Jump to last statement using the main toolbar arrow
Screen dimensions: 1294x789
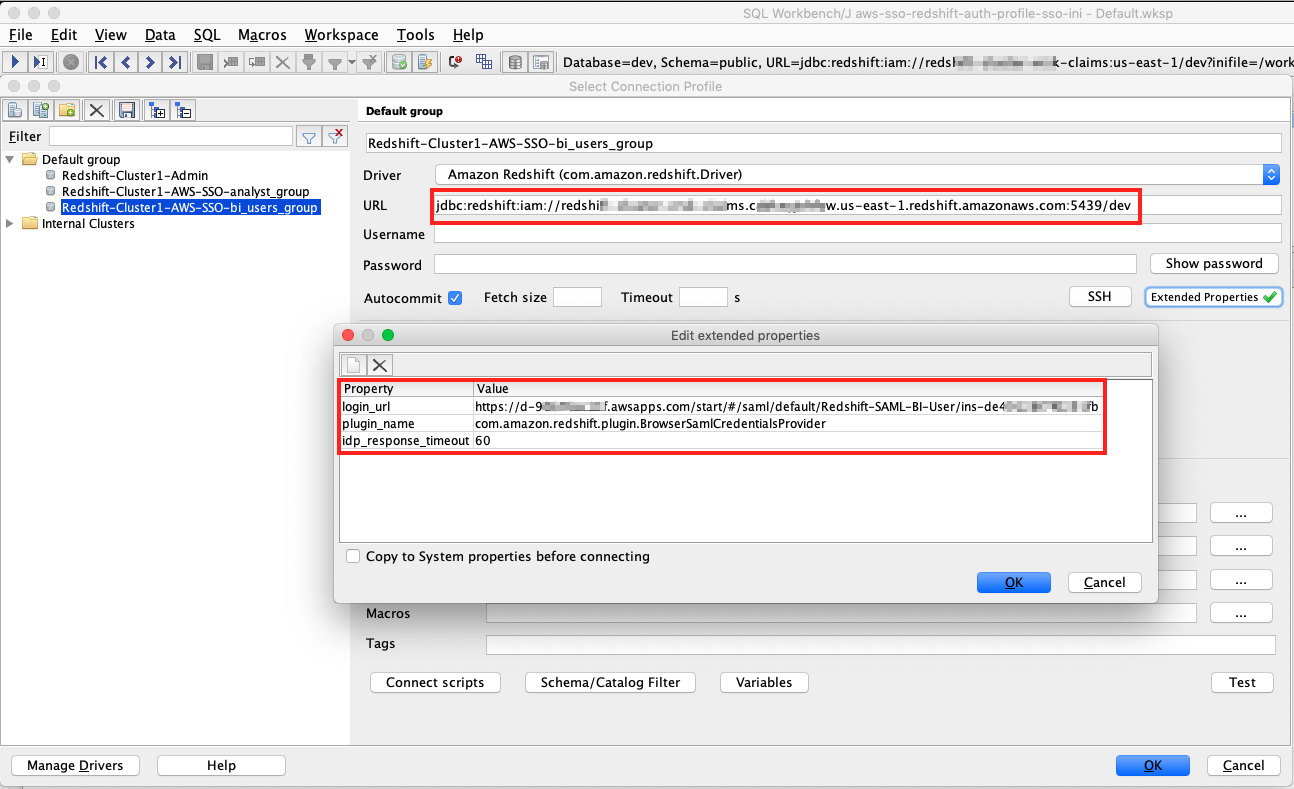(x=174, y=62)
